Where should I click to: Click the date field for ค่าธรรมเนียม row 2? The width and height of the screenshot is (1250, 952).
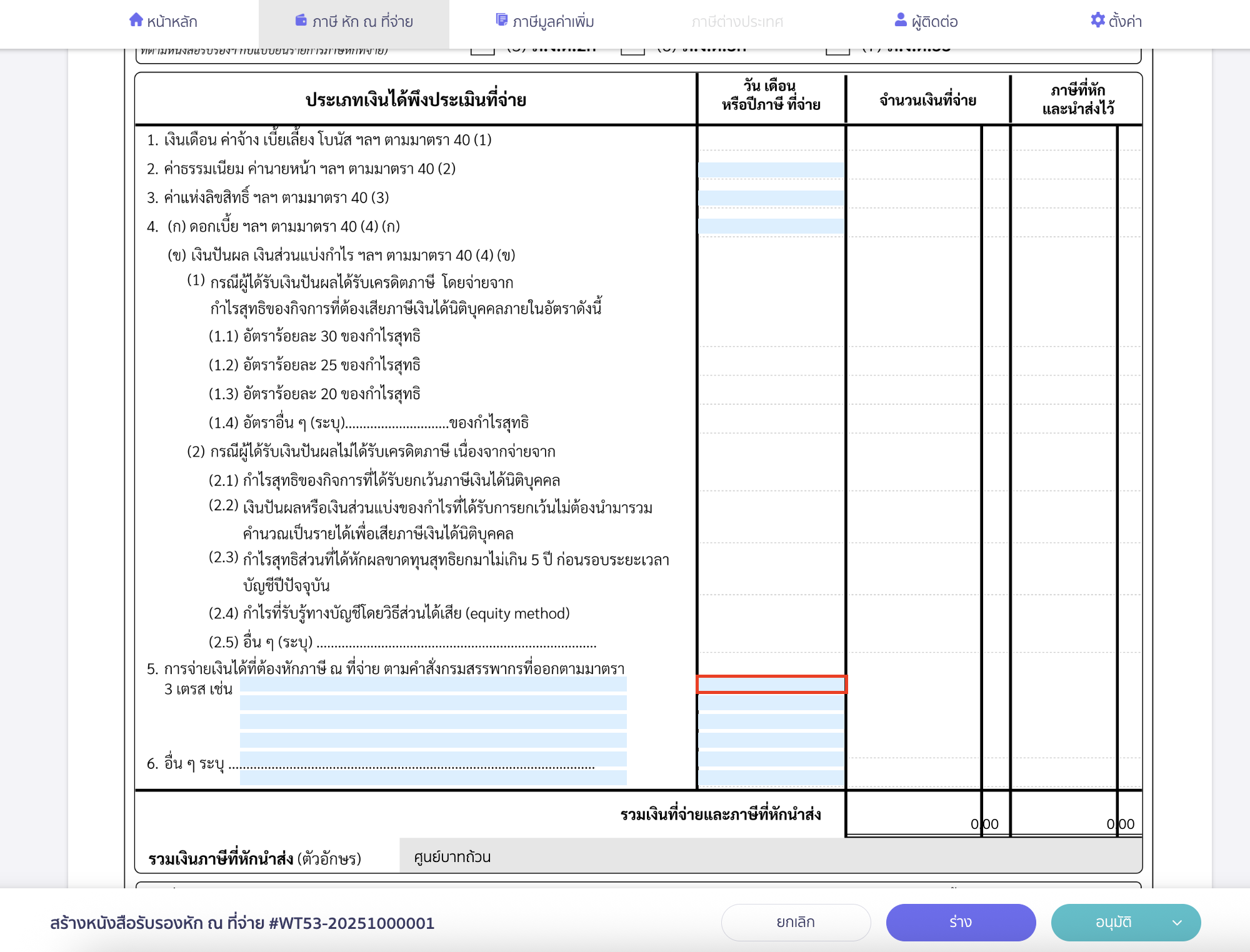pyautogui.click(x=772, y=169)
